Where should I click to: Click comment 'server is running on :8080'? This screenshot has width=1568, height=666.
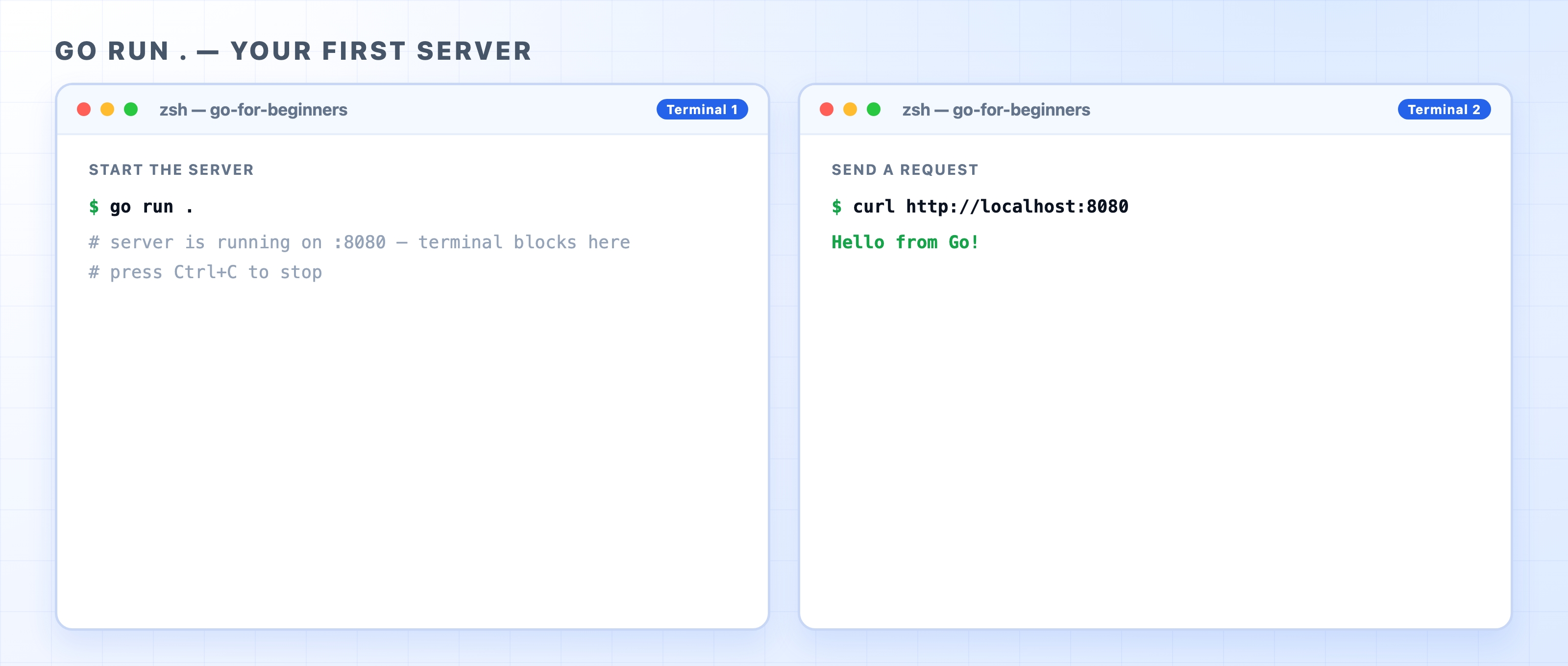click(359, 242)
